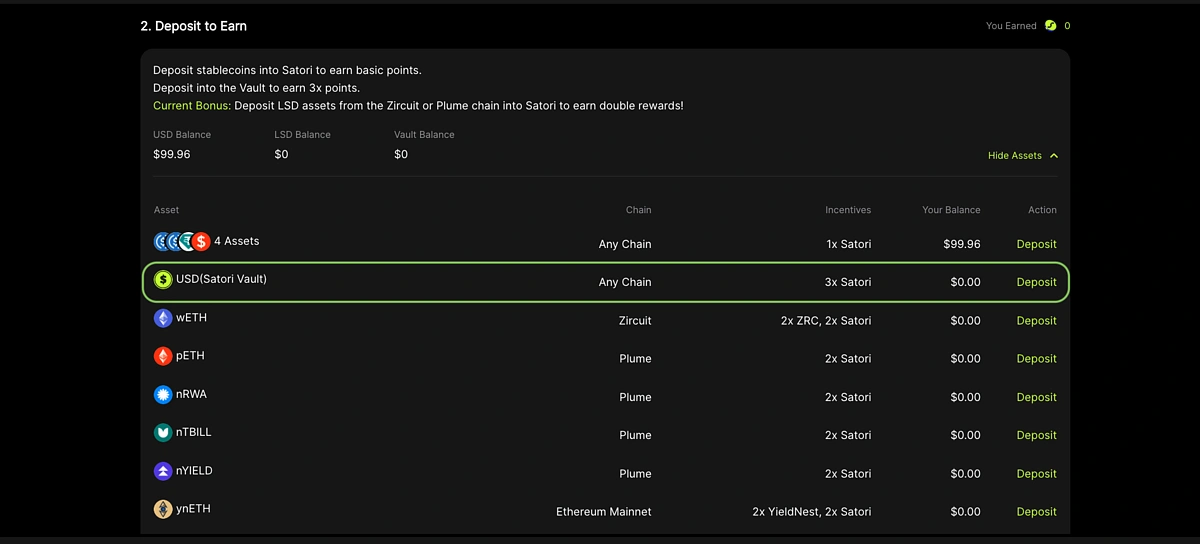1200x544 pixels.
Task: Click Deposit for ynETH on Ethereum Mainnet
Action: point(1036,512)
